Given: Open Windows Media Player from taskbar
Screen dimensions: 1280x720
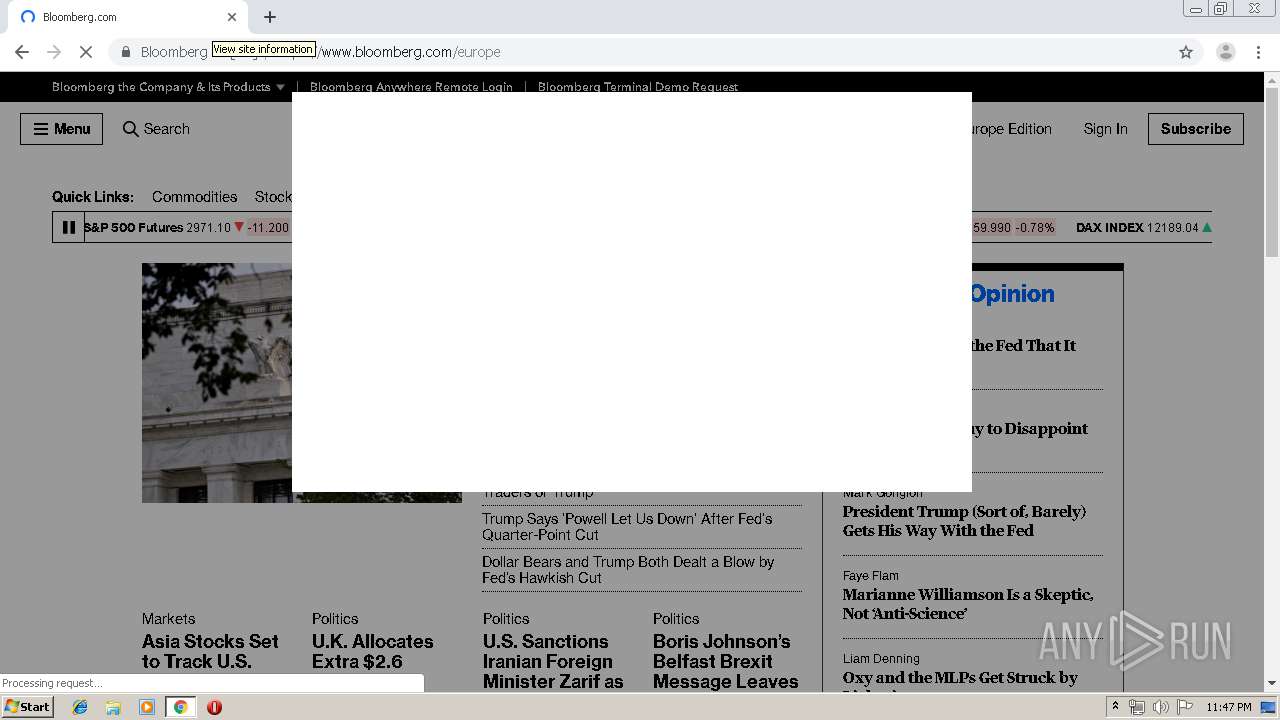Looking at the screenshot, I should coord(147,707).
